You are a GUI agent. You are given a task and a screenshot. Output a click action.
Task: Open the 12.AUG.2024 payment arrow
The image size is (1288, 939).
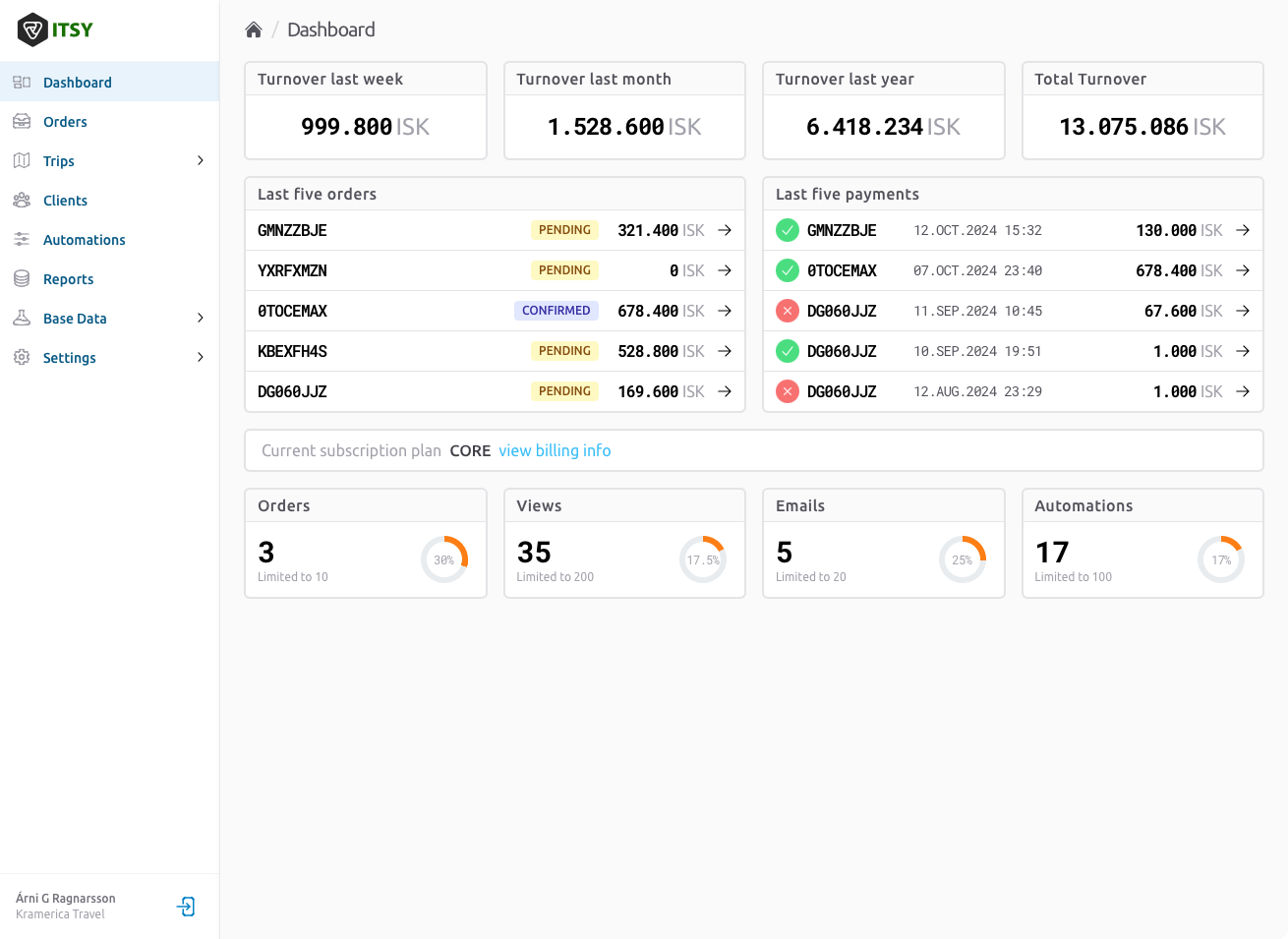pos(1243,391)
